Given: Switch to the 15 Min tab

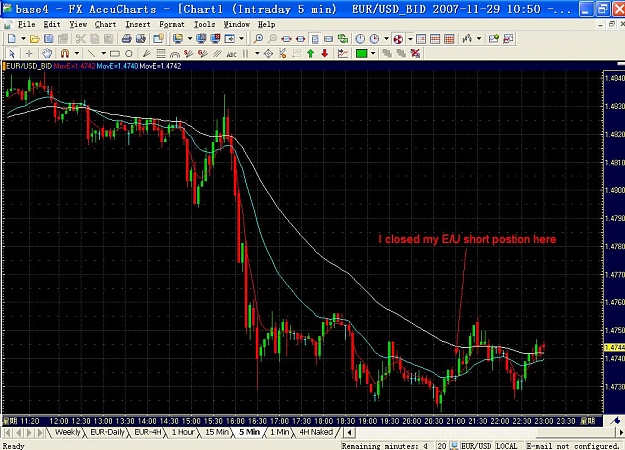Looking at the screenshot, I should point(217,432).
